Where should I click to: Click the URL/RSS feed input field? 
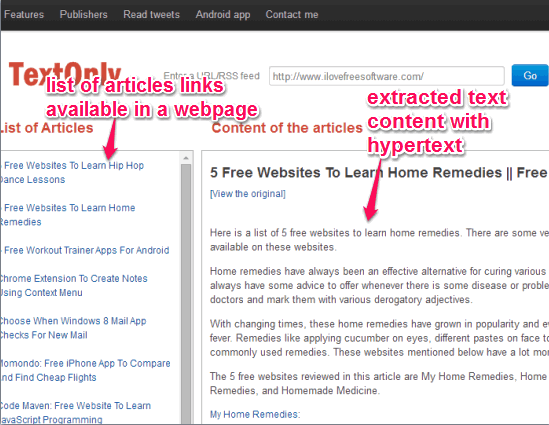(x=387, y=76)
